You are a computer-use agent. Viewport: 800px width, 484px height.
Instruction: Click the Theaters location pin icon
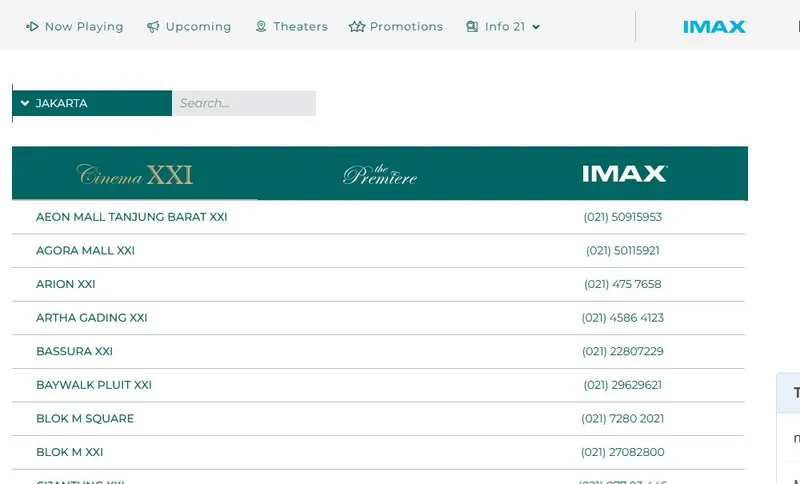[261, 27]
